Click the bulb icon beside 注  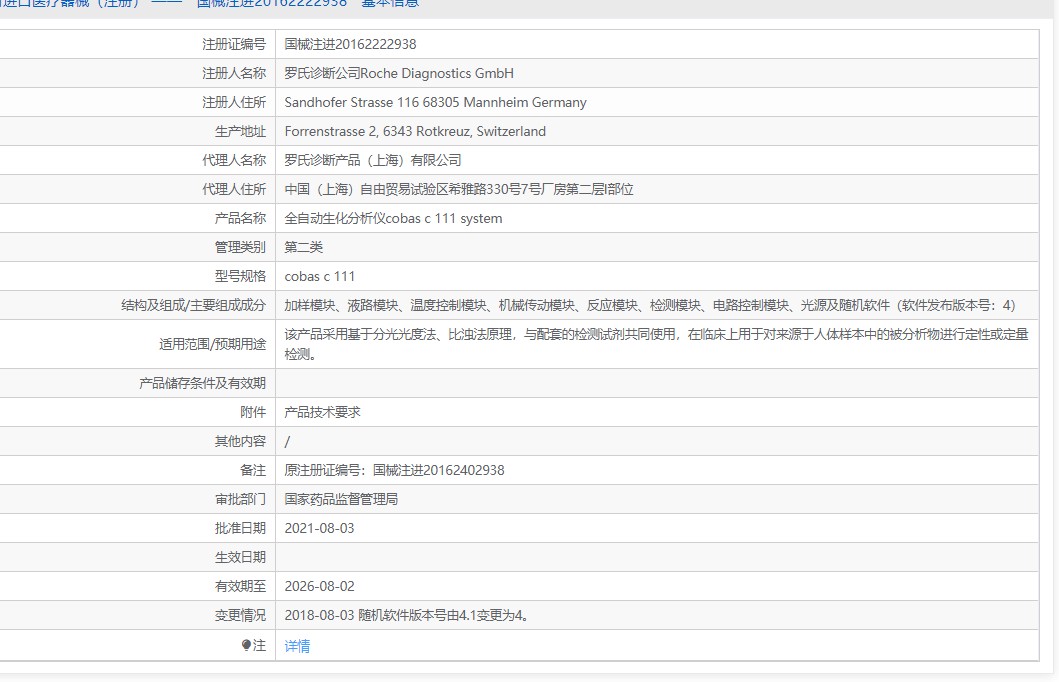coord(246,646)
